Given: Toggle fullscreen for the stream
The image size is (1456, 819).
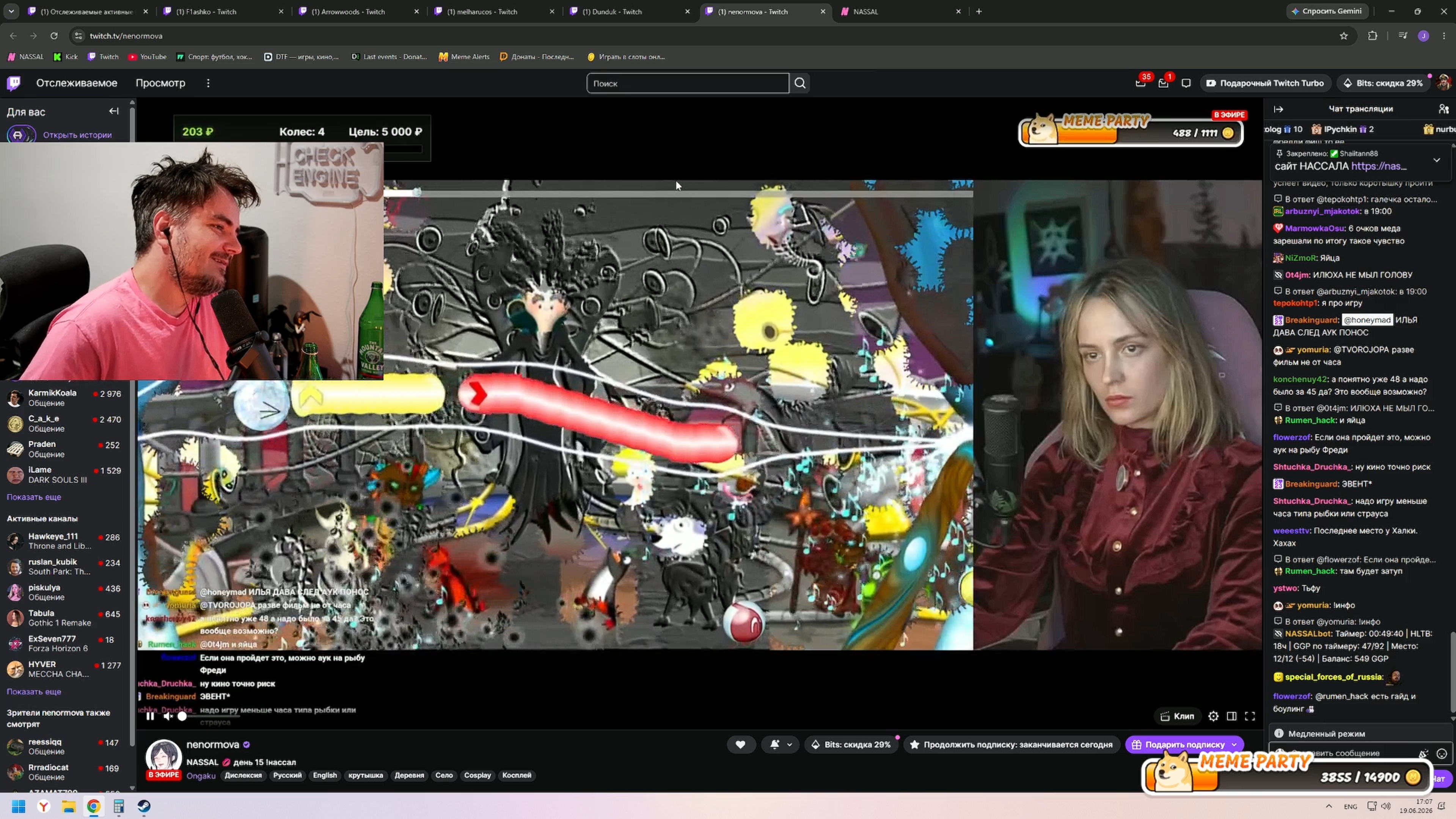Looking at the screenshot, I should point(1250,716).
